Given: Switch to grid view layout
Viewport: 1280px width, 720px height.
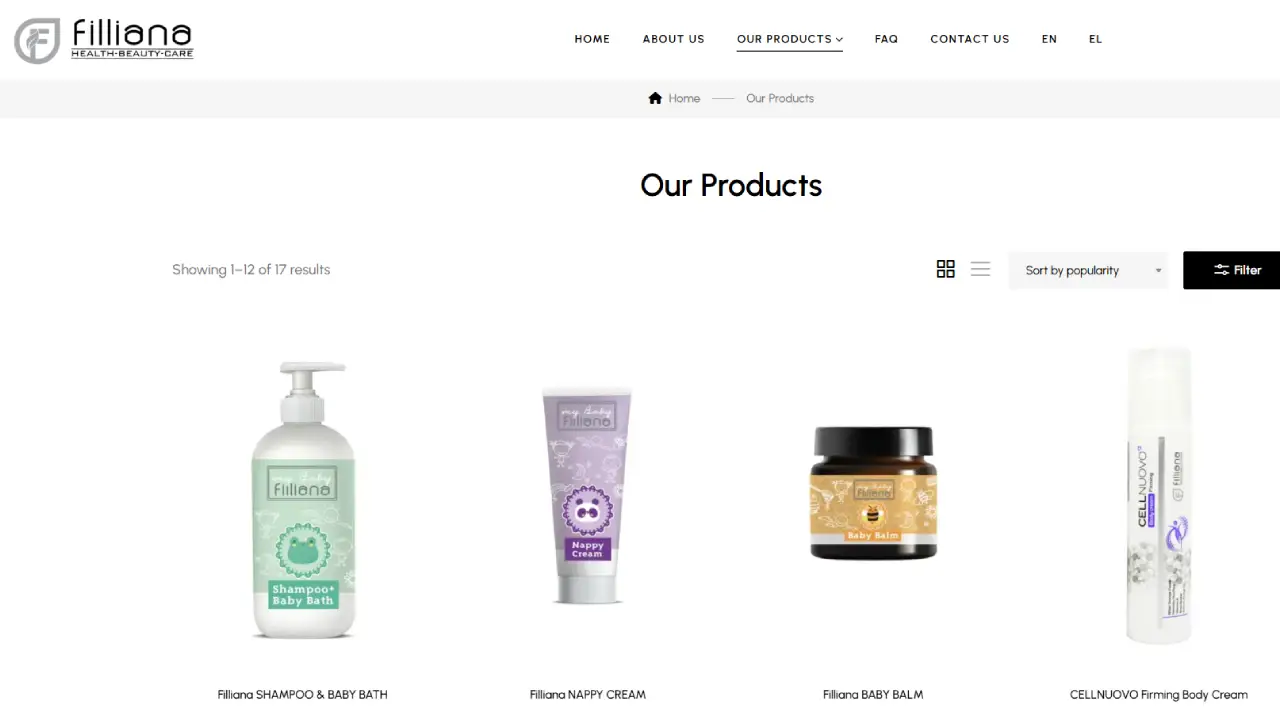Looking at the screenshot, I should (945, 269).
